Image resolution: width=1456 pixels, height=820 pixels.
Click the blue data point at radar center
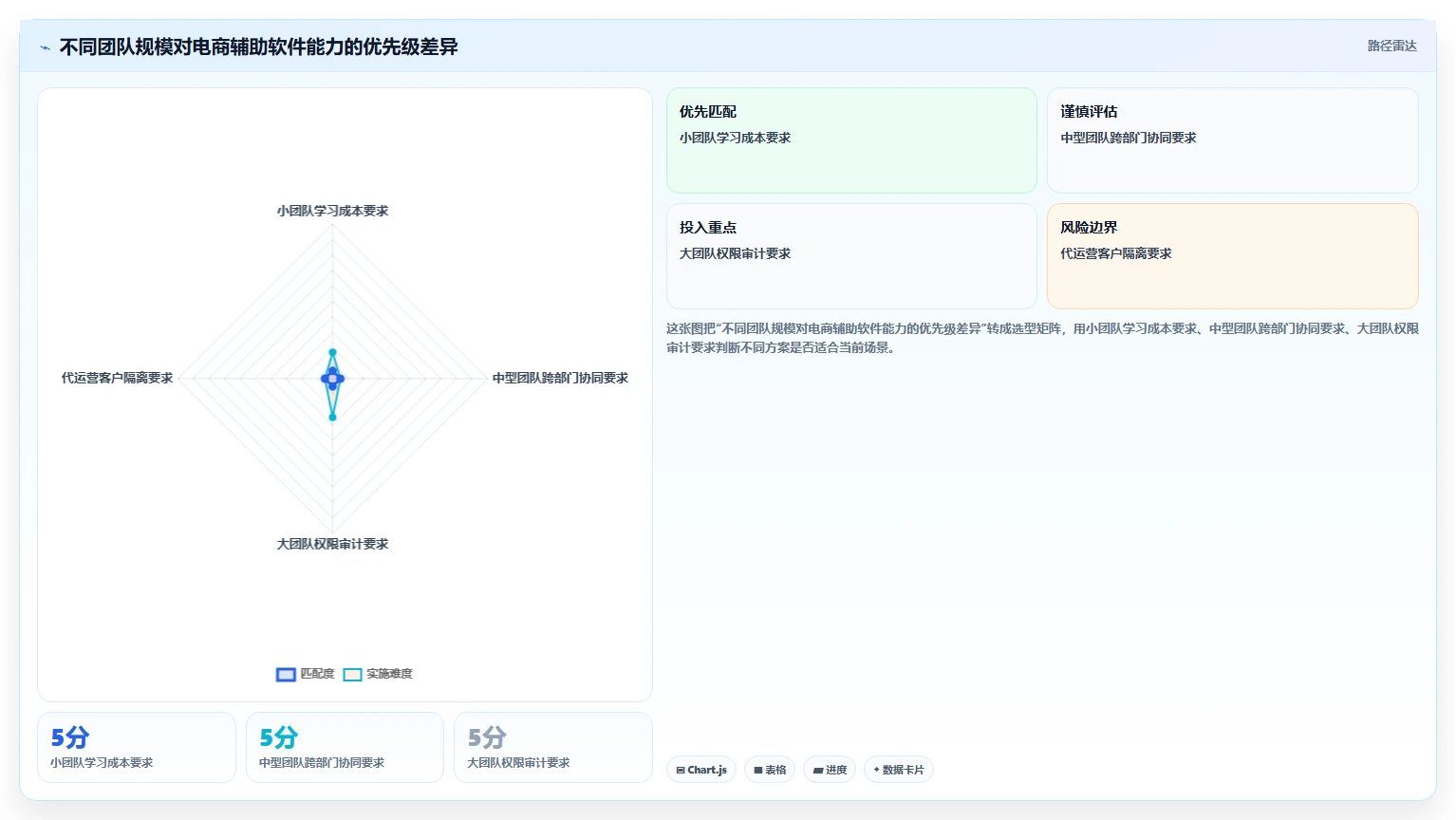pyautogui.click(x=332, y=379)
